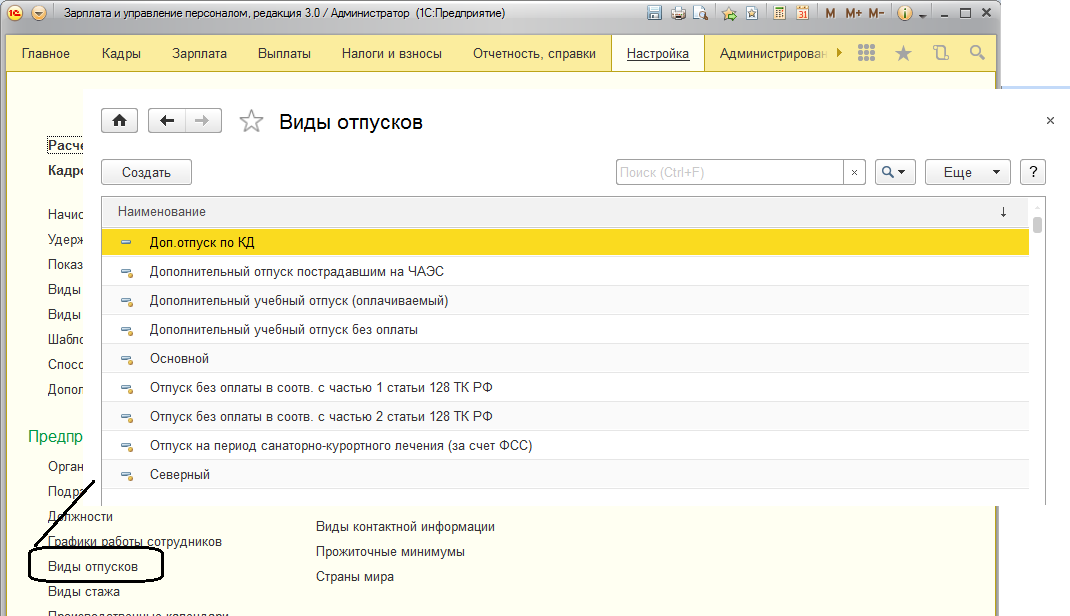Image resolution: width=1070 pixels, height=616 pixels.
Task: Go back with the left arrow button
Action: tap(167, 121)
